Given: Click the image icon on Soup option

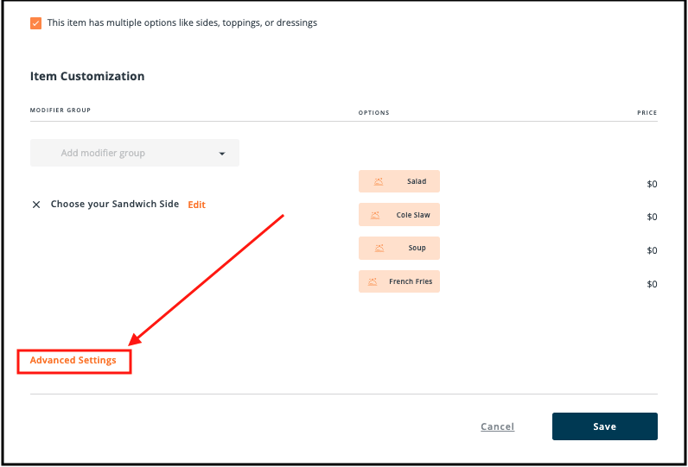Looking at the screenshot, I should 380,248.
